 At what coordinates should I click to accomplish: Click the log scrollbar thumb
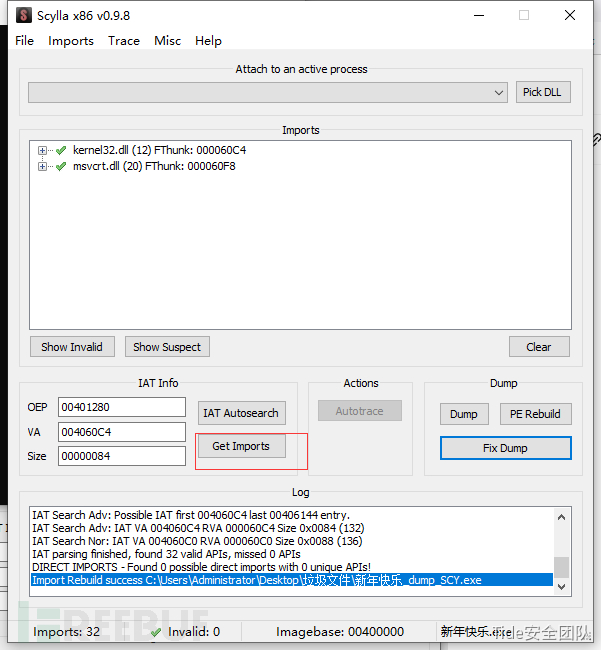(562, 567)
